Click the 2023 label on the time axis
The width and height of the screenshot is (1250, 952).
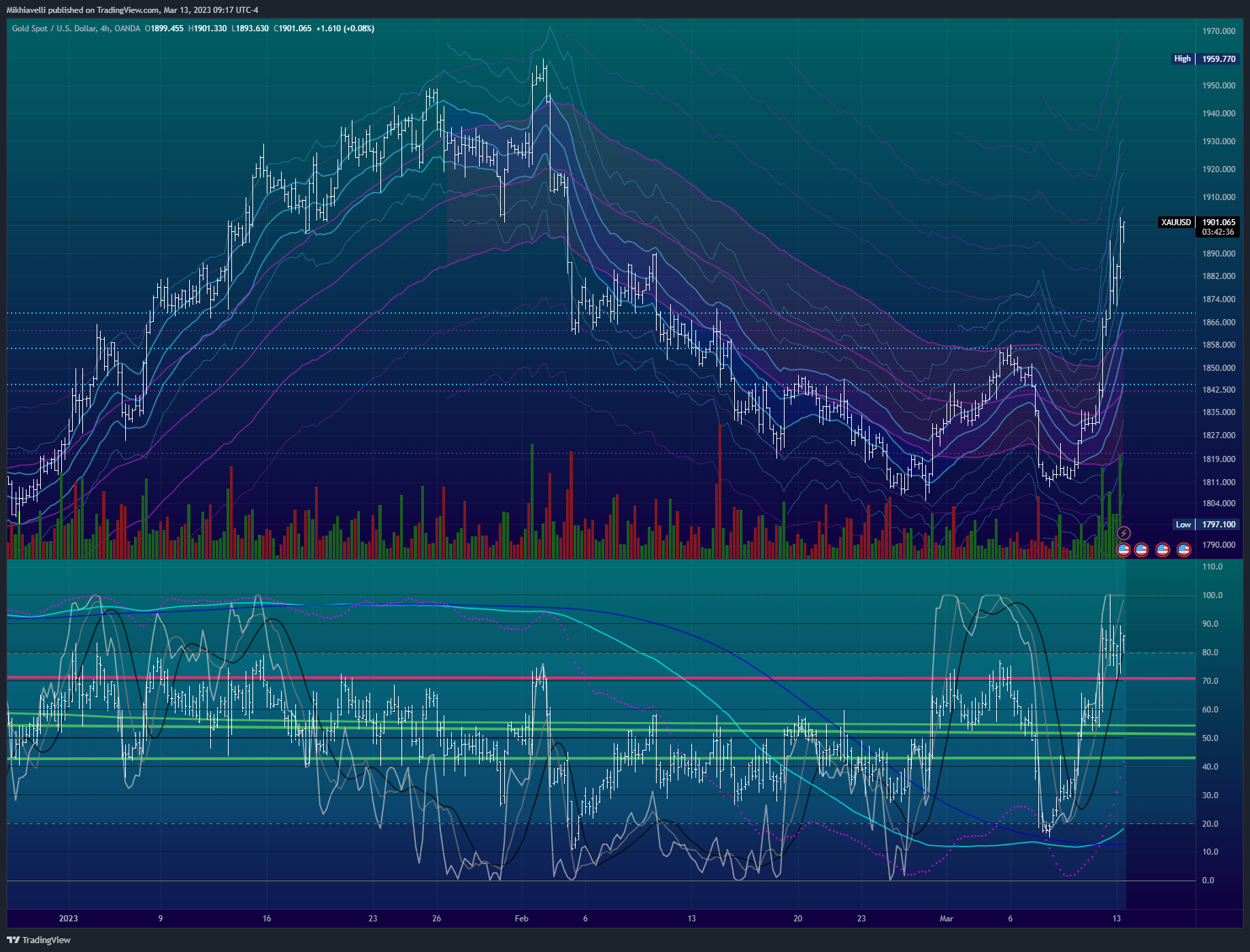69,919
